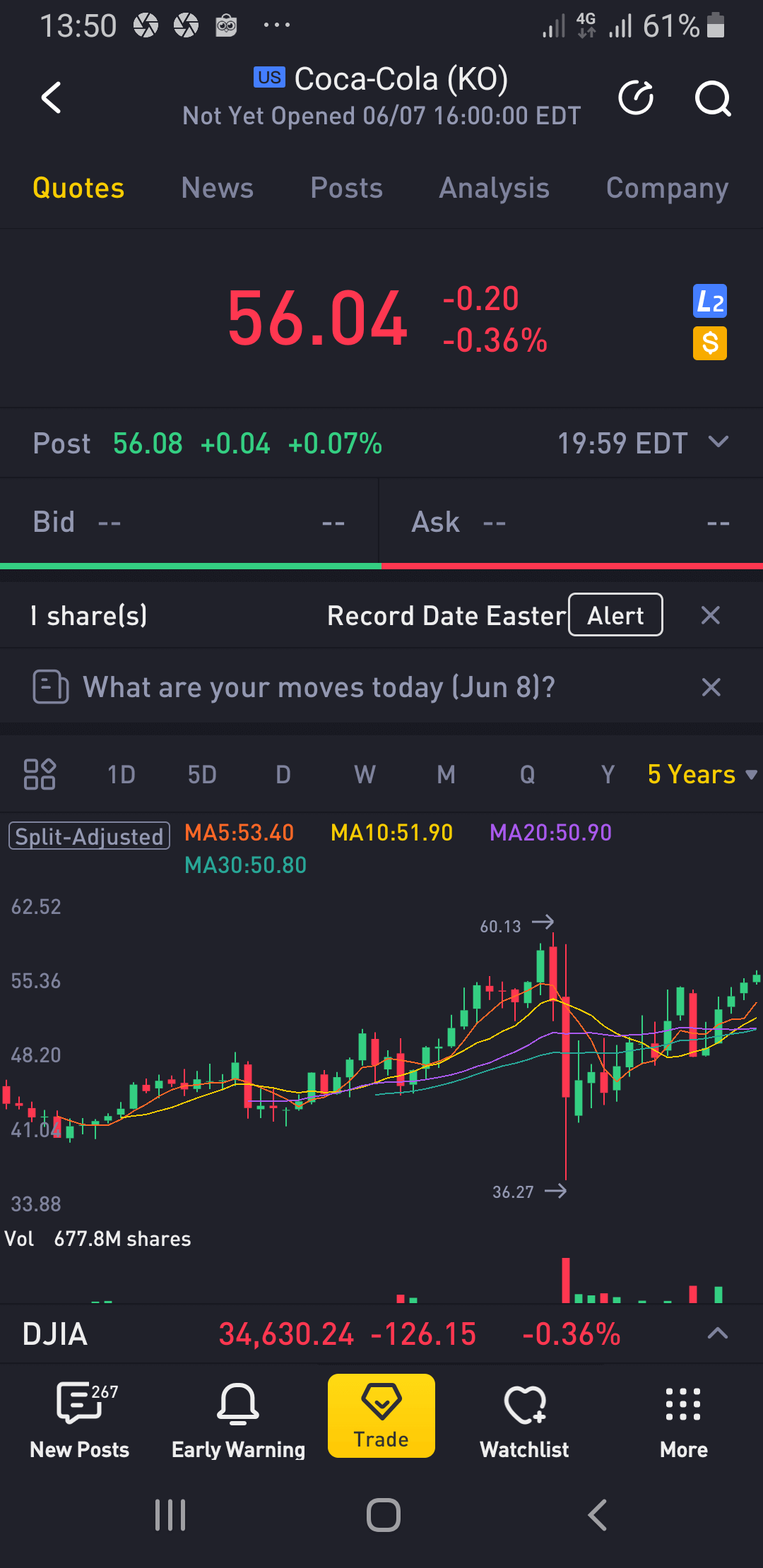Open 'What are your moves today (Jun 8)?'

319,687
